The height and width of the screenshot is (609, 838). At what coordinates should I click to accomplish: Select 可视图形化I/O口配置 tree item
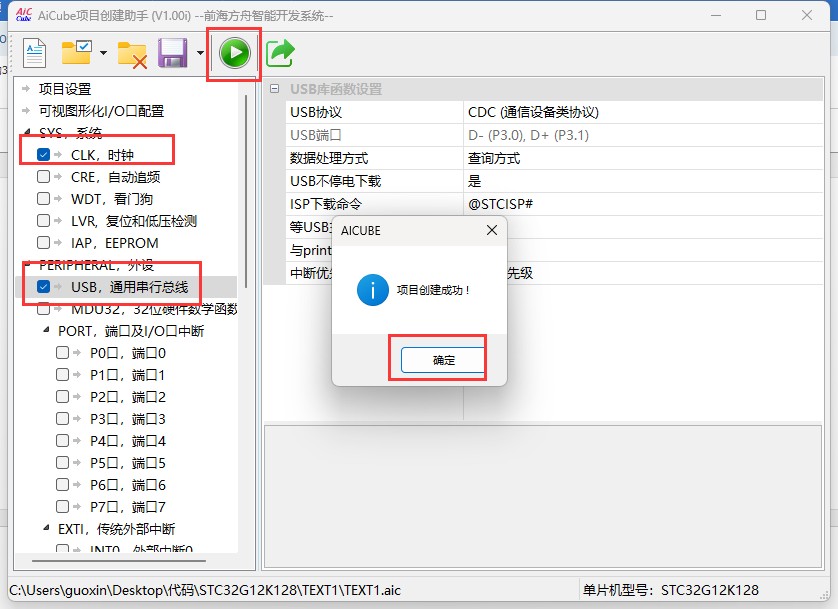pos(102,111)
